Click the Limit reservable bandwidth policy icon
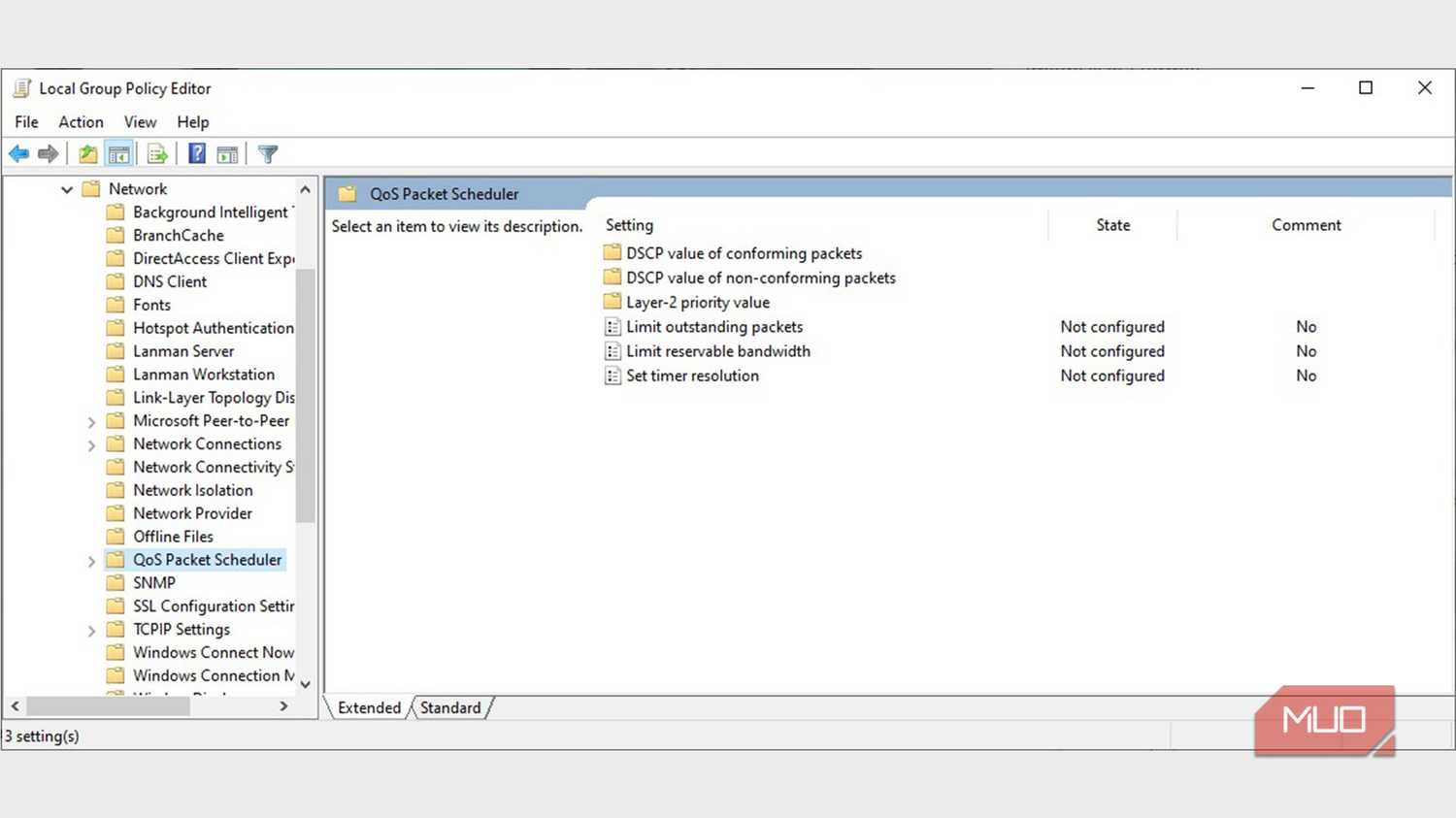Viewport: 1456px width, 818px height. 612,351
